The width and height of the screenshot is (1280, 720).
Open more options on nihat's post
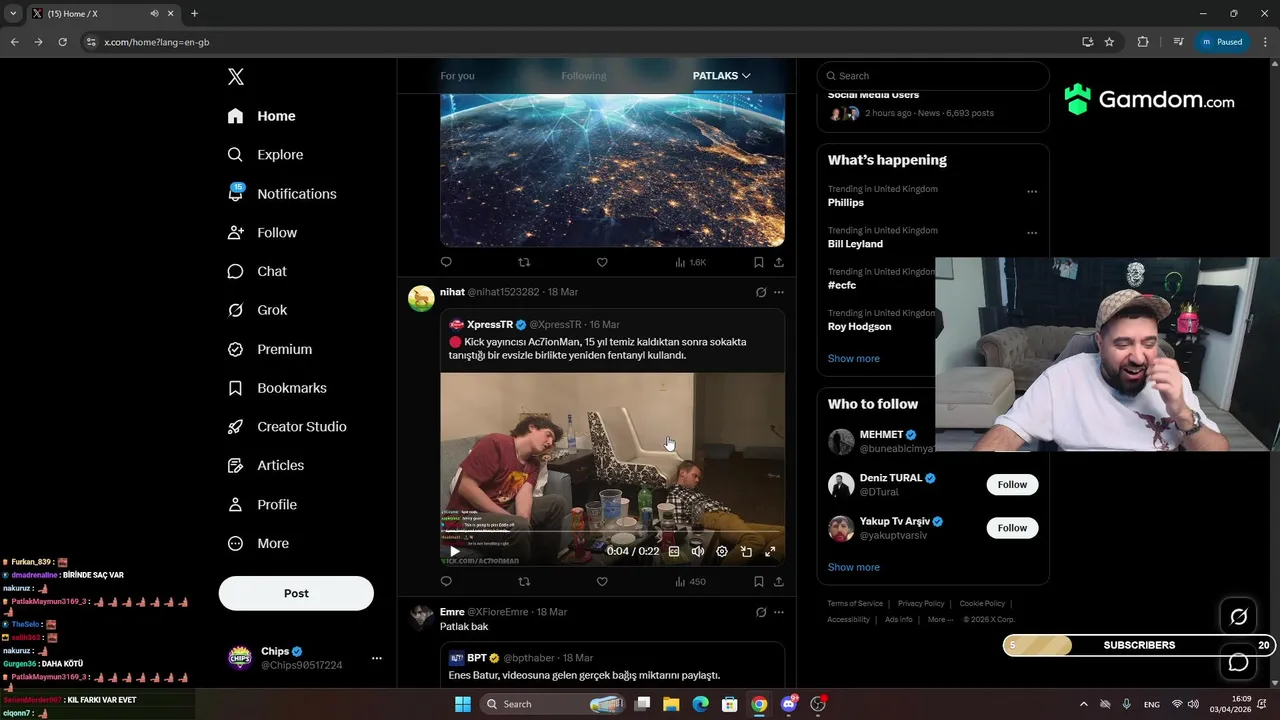click(779, 292)
